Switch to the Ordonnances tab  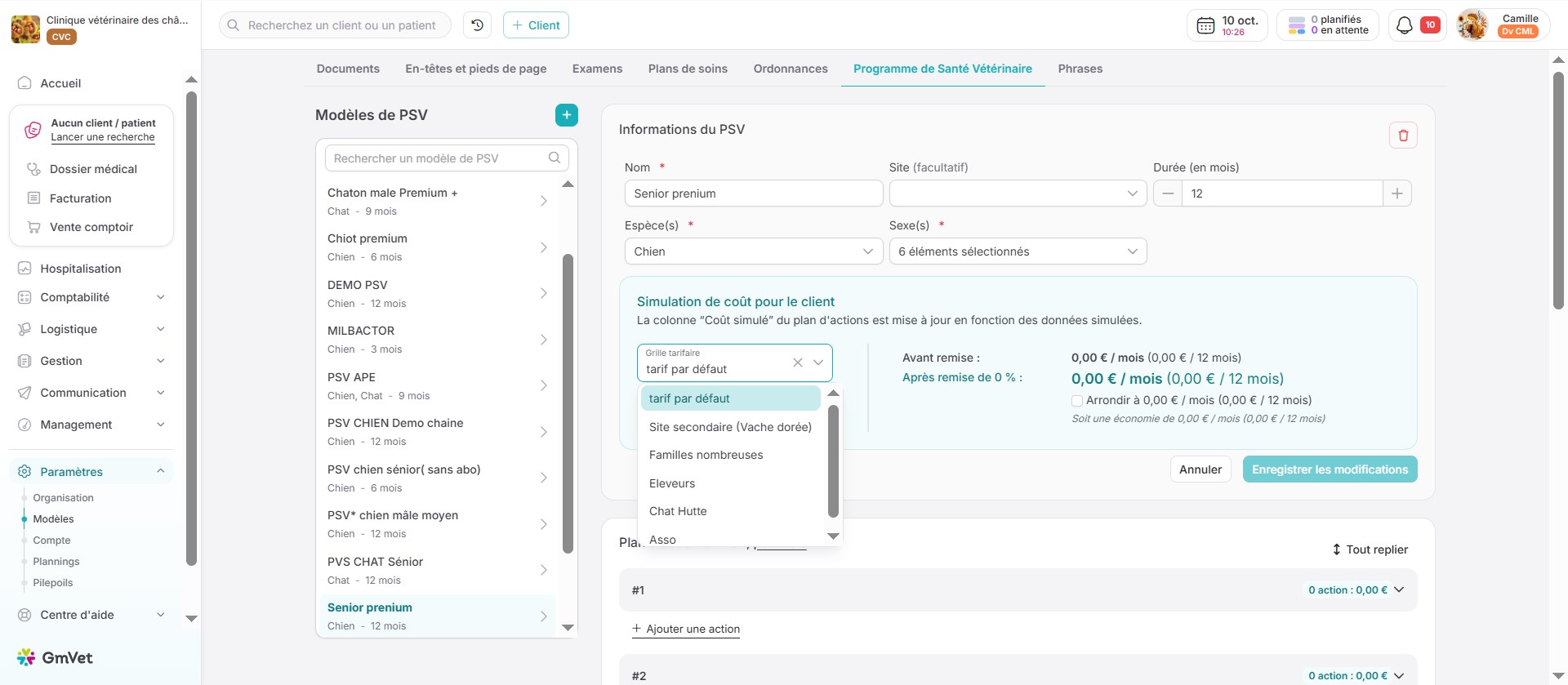click(x=790, y=69)
